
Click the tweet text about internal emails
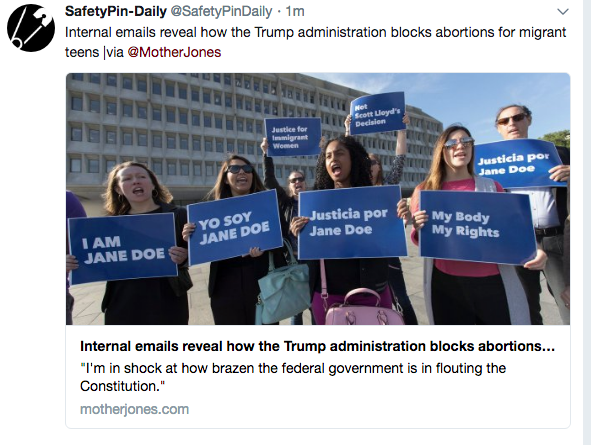[x=315, y=42]
